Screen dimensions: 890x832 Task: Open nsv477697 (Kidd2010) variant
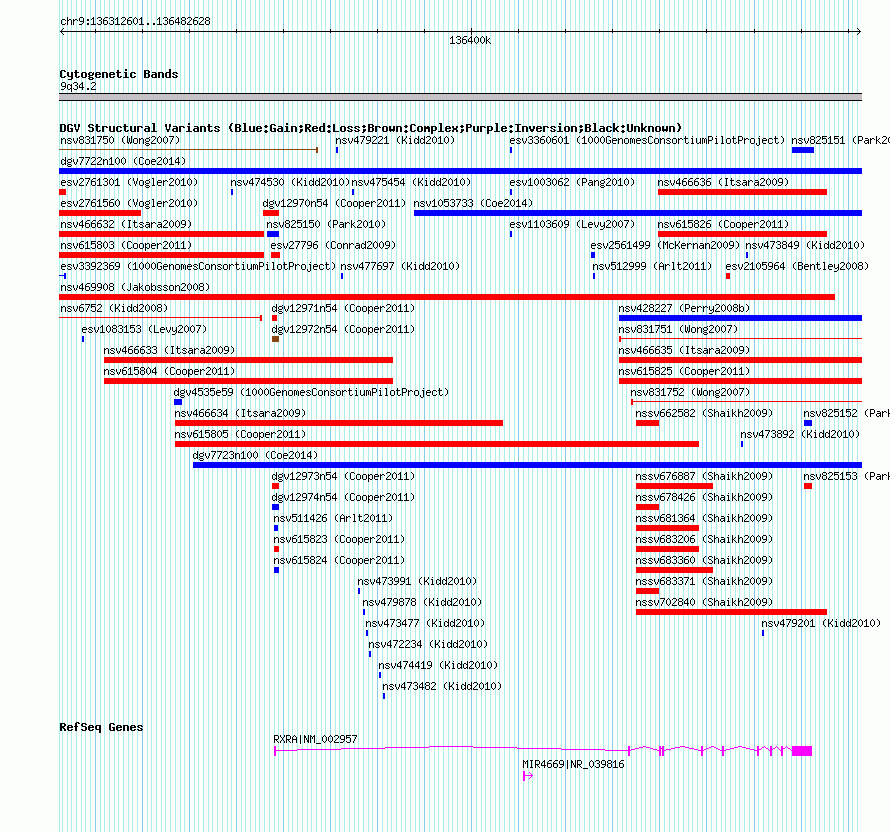click(x=400, y=266)
